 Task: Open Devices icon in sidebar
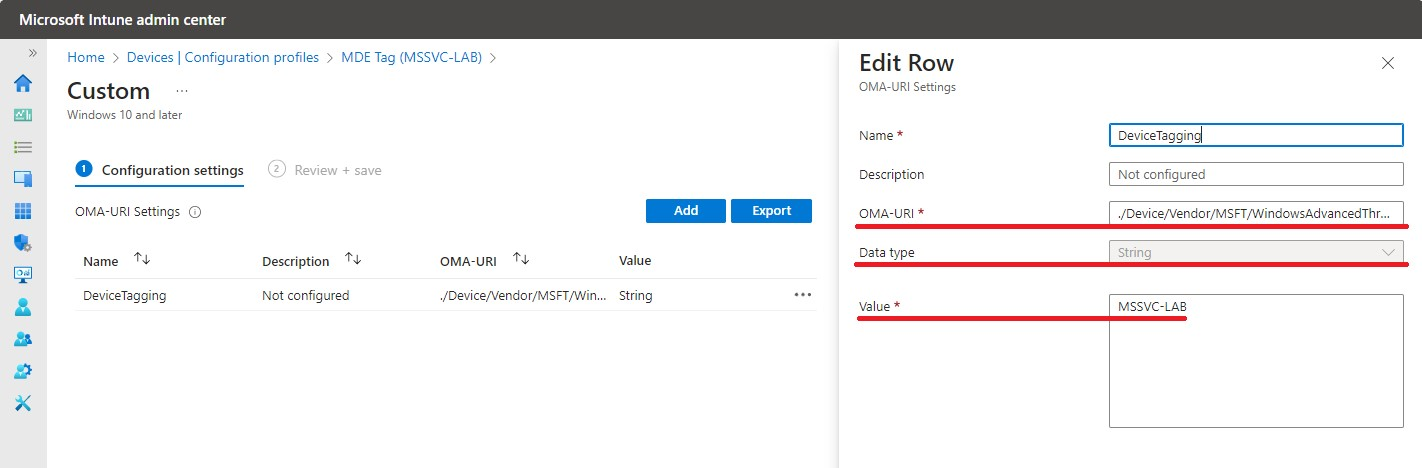coord(22,179)
